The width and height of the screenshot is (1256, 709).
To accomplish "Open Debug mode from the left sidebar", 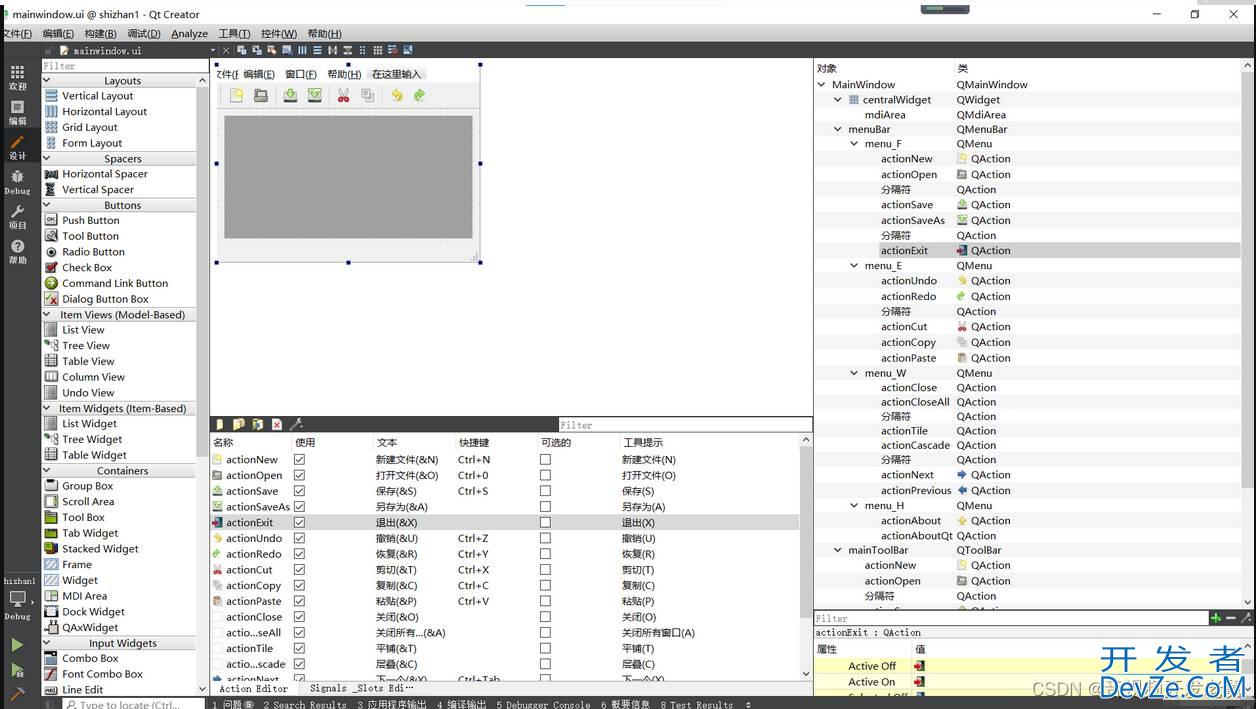I will (x=17, y=182).
